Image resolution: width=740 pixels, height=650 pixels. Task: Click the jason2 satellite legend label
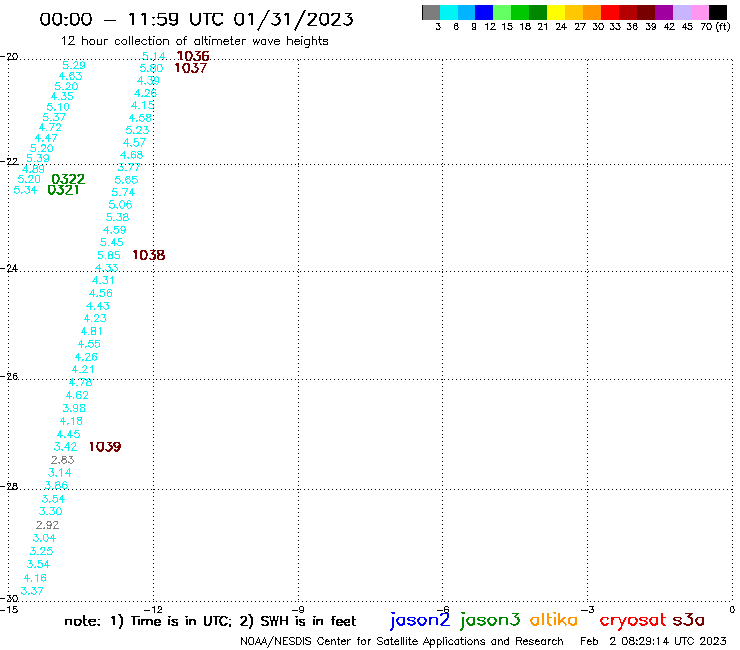[420, 620]
